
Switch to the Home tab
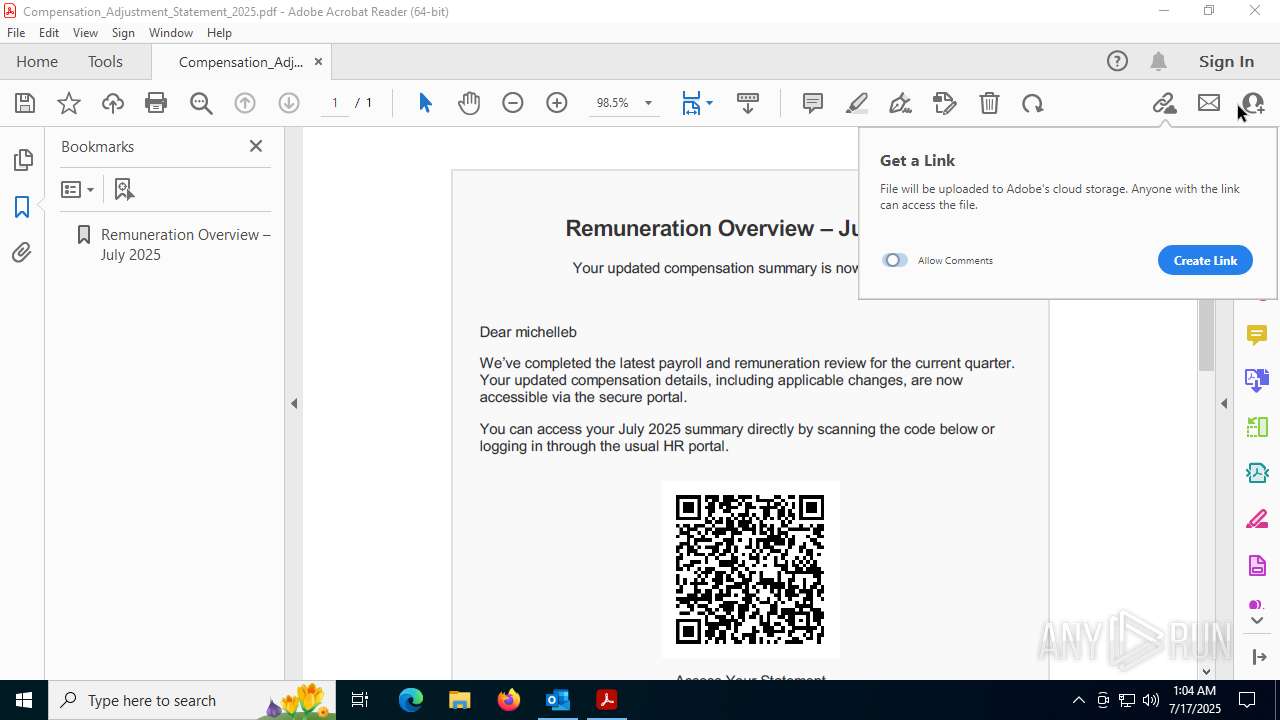(x=37, y=61)
